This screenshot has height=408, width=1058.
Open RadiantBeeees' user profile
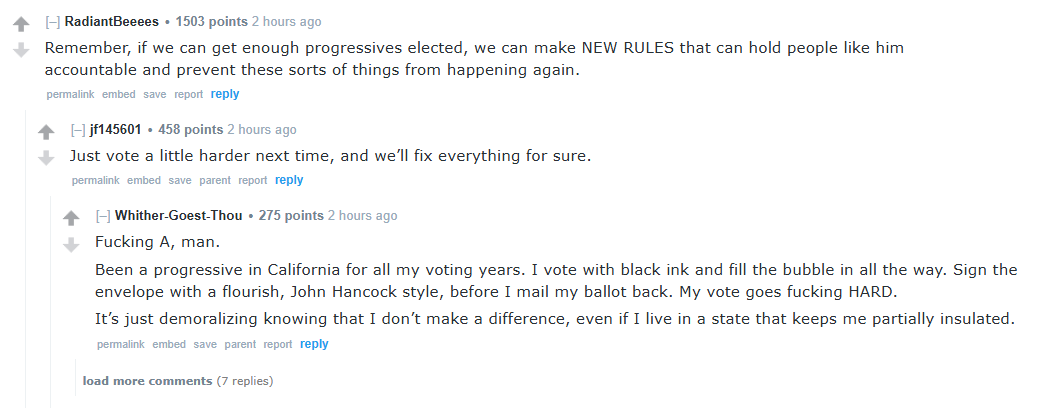pyautogui.click(x=114, y=22)
